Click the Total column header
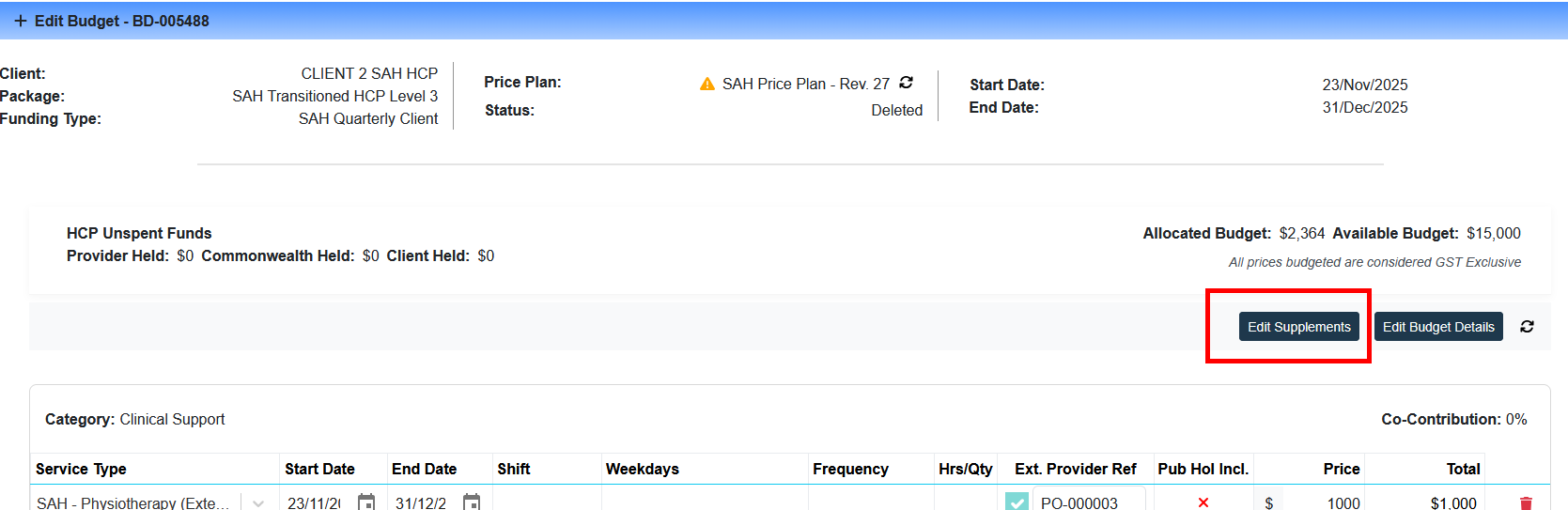 [1462, 469]
